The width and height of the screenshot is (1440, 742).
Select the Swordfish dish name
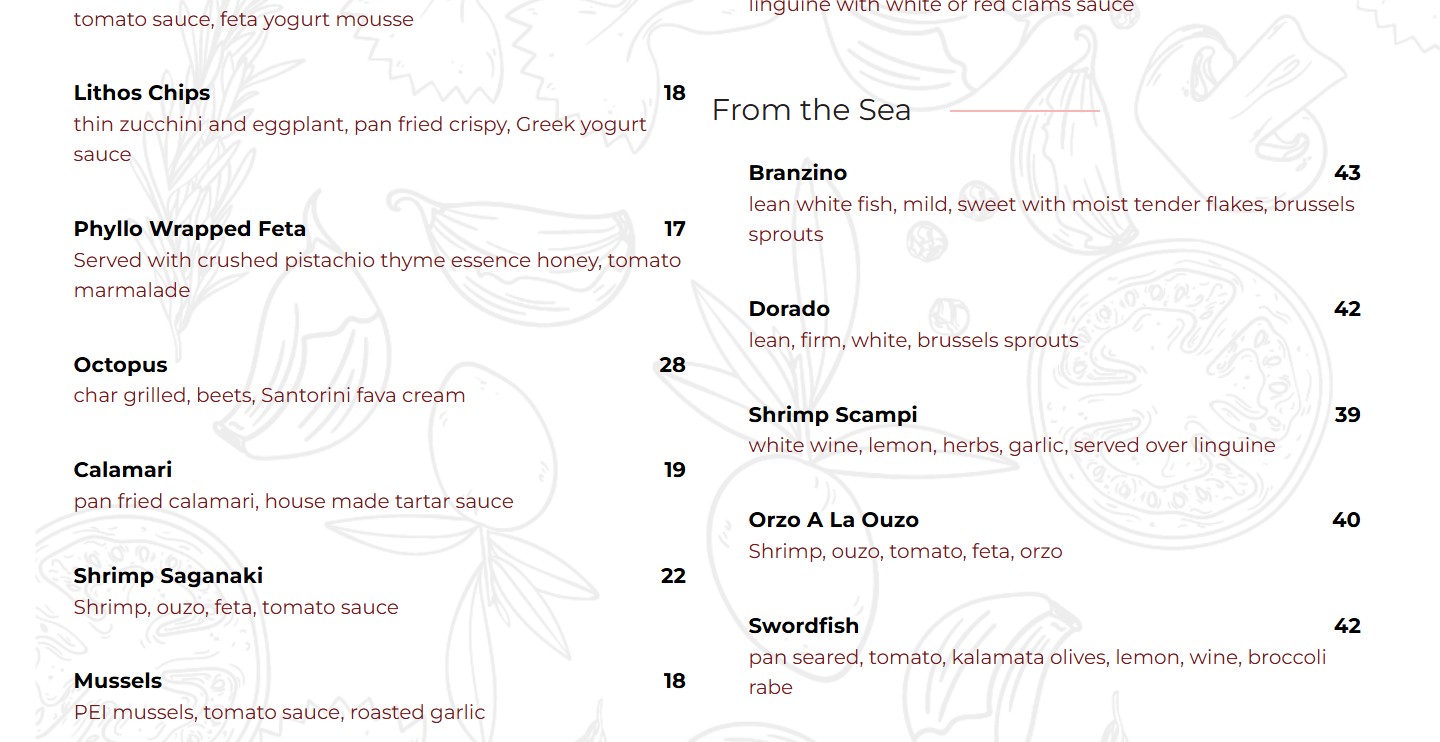(804, 626)
